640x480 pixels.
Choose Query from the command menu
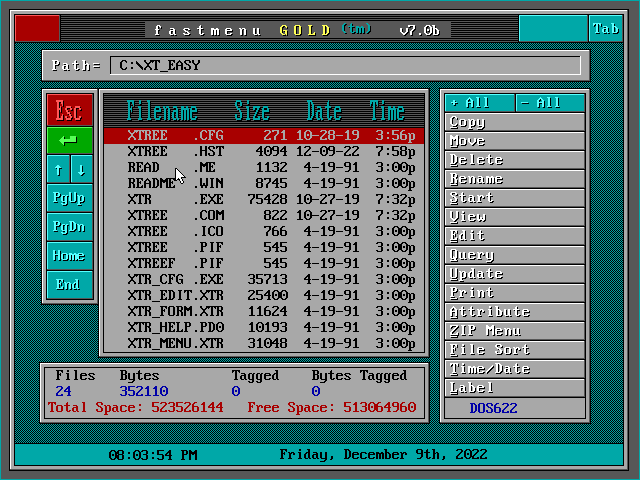pyautogui.click(x=515, y=255)
